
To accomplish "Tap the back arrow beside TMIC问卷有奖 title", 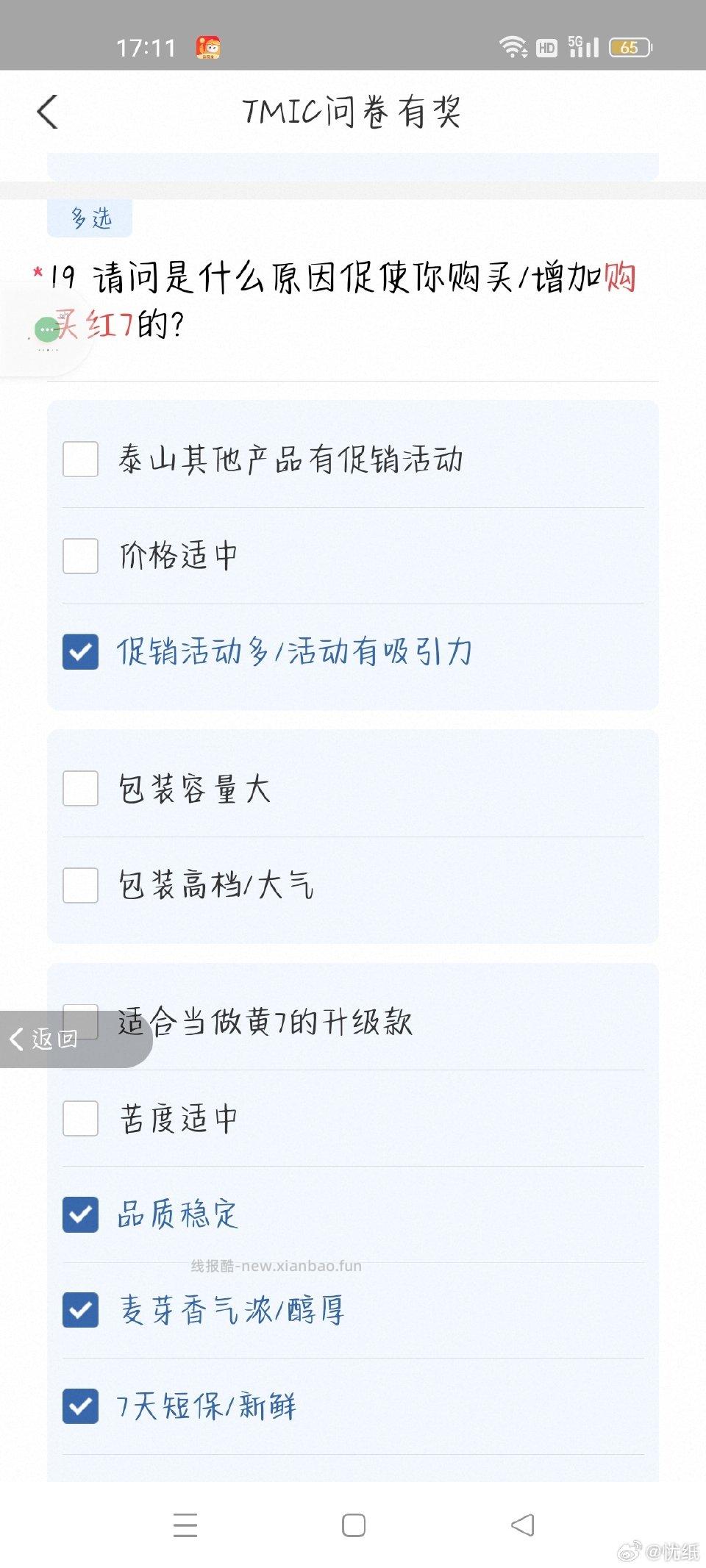I will click(x=46, y=112).
